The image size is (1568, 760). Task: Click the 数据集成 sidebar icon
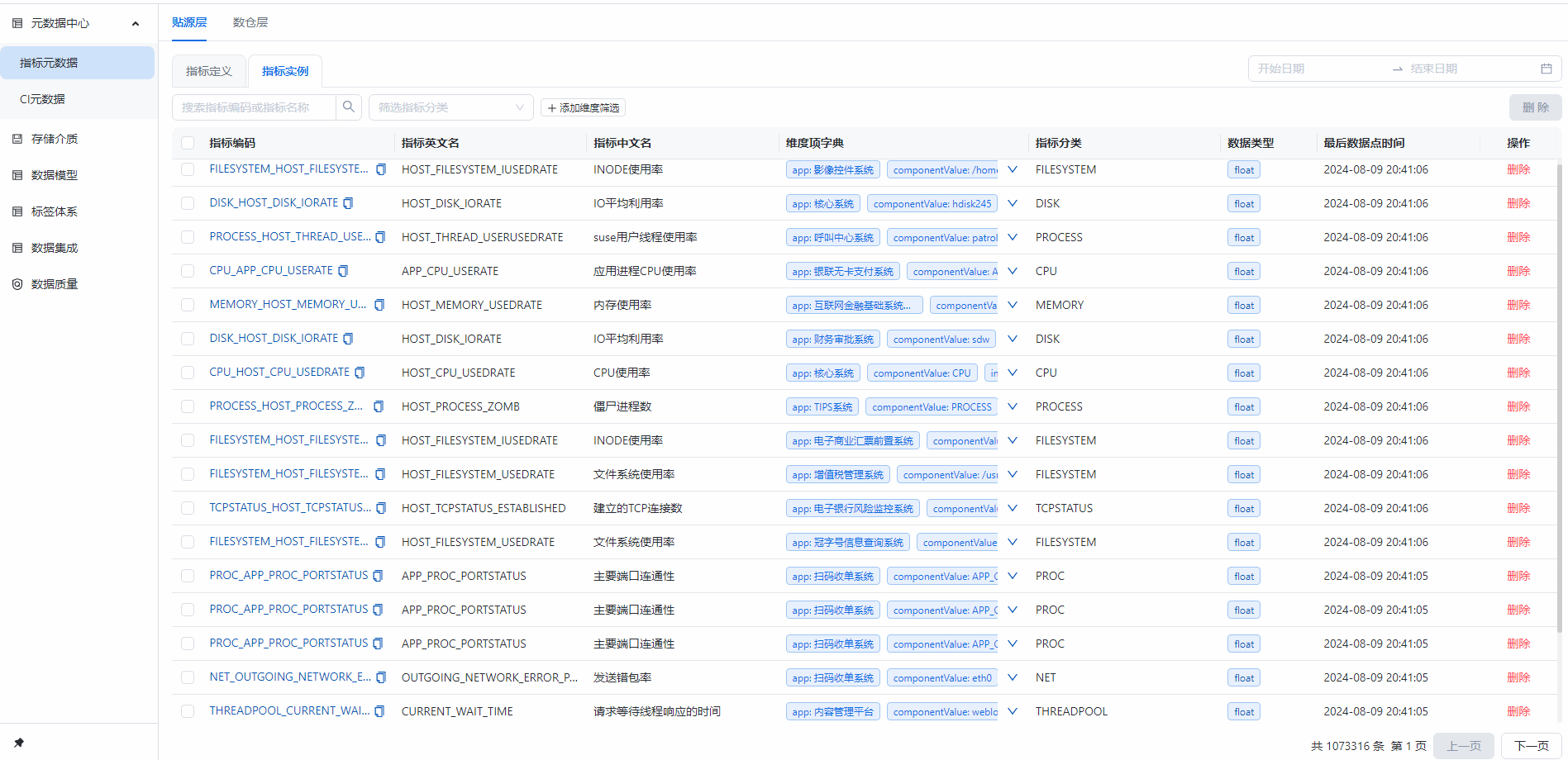point(17,248)
